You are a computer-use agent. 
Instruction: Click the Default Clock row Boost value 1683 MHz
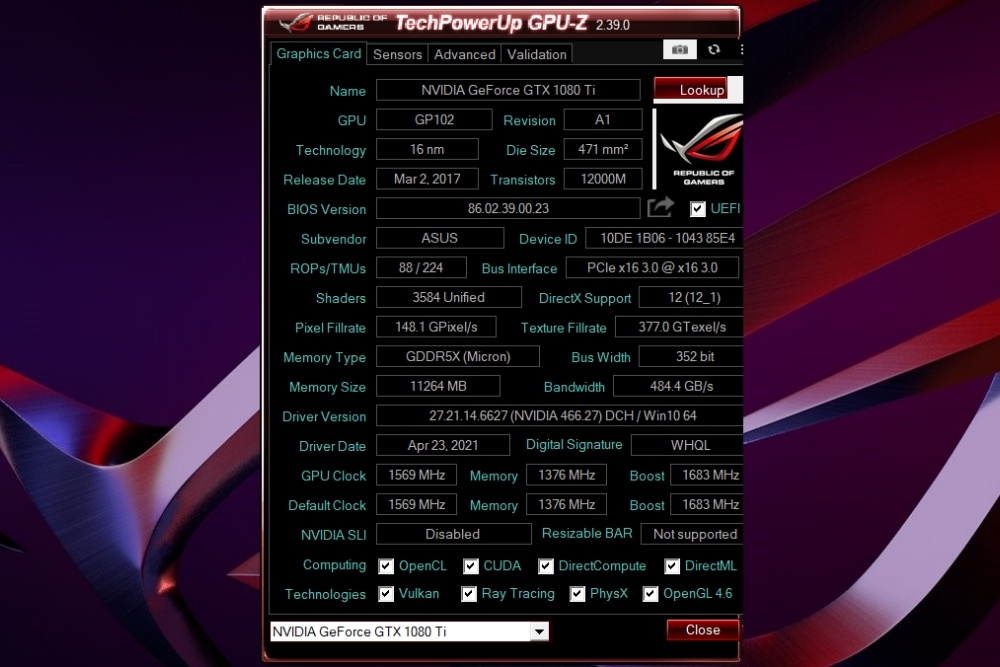point(707,504)
